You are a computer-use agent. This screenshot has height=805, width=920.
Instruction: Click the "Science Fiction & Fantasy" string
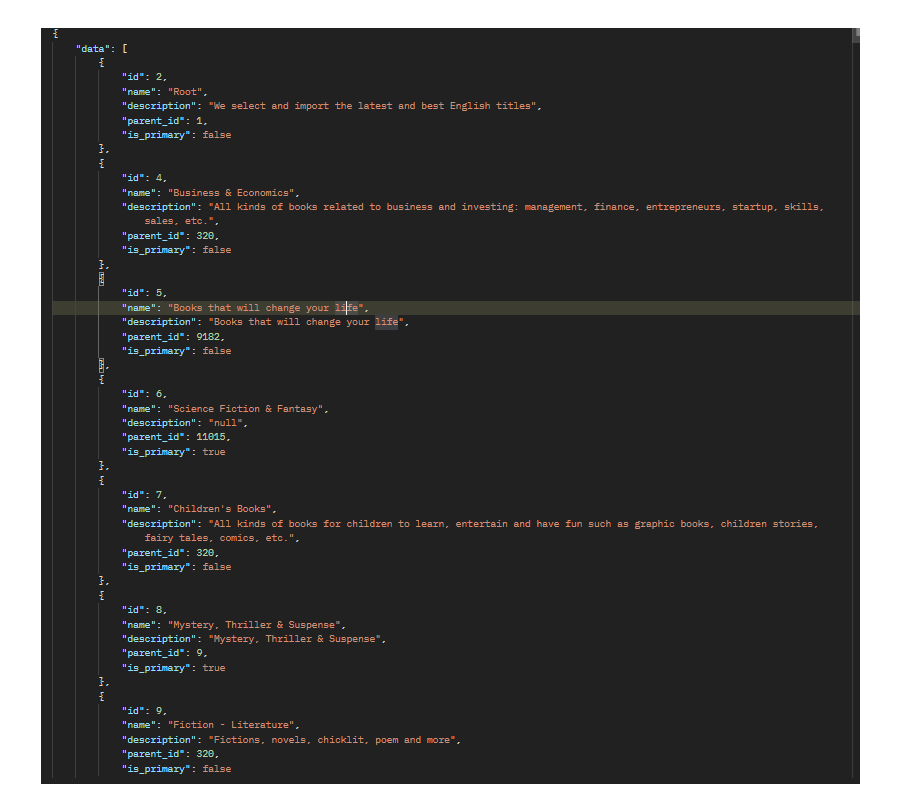(246, 409)
